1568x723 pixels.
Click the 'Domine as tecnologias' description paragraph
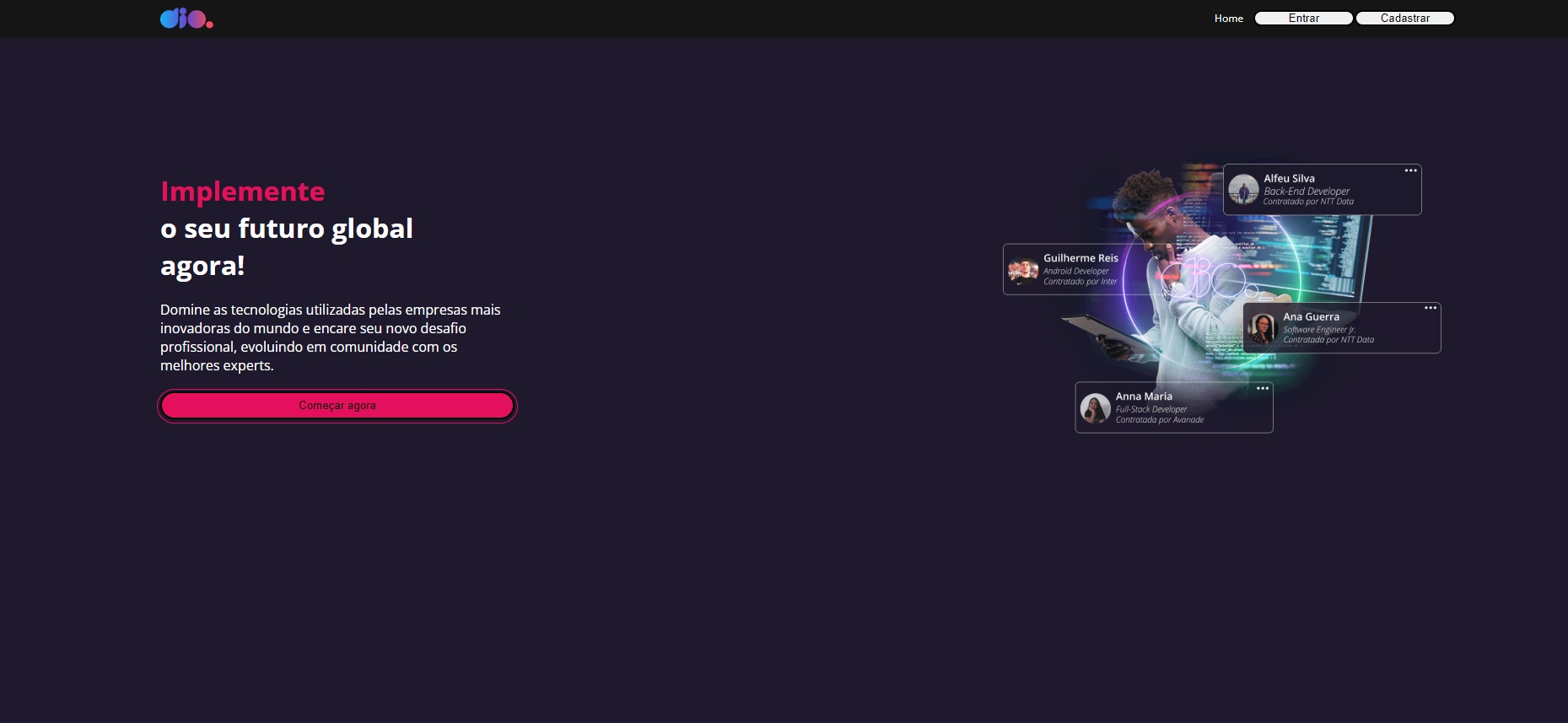[x=331, y=337]
